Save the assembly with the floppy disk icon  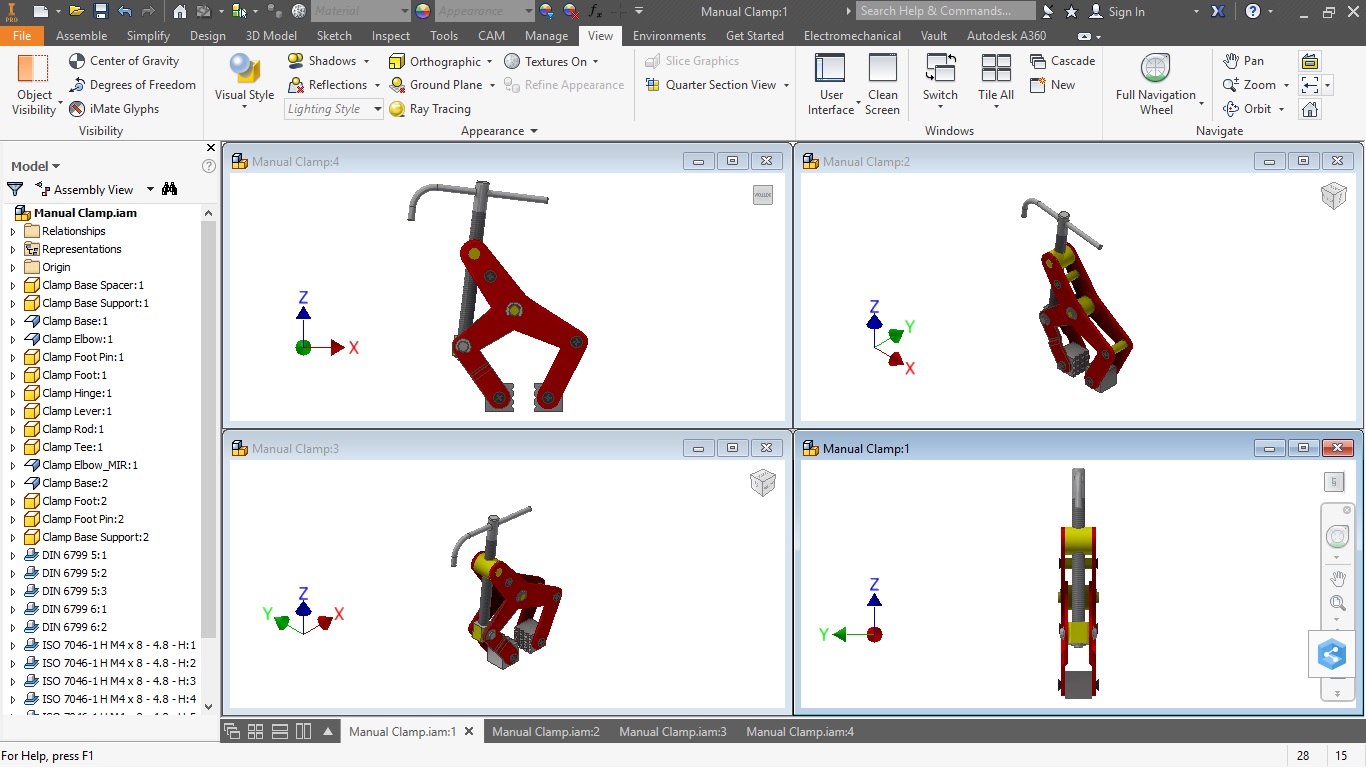coord(100,11)
